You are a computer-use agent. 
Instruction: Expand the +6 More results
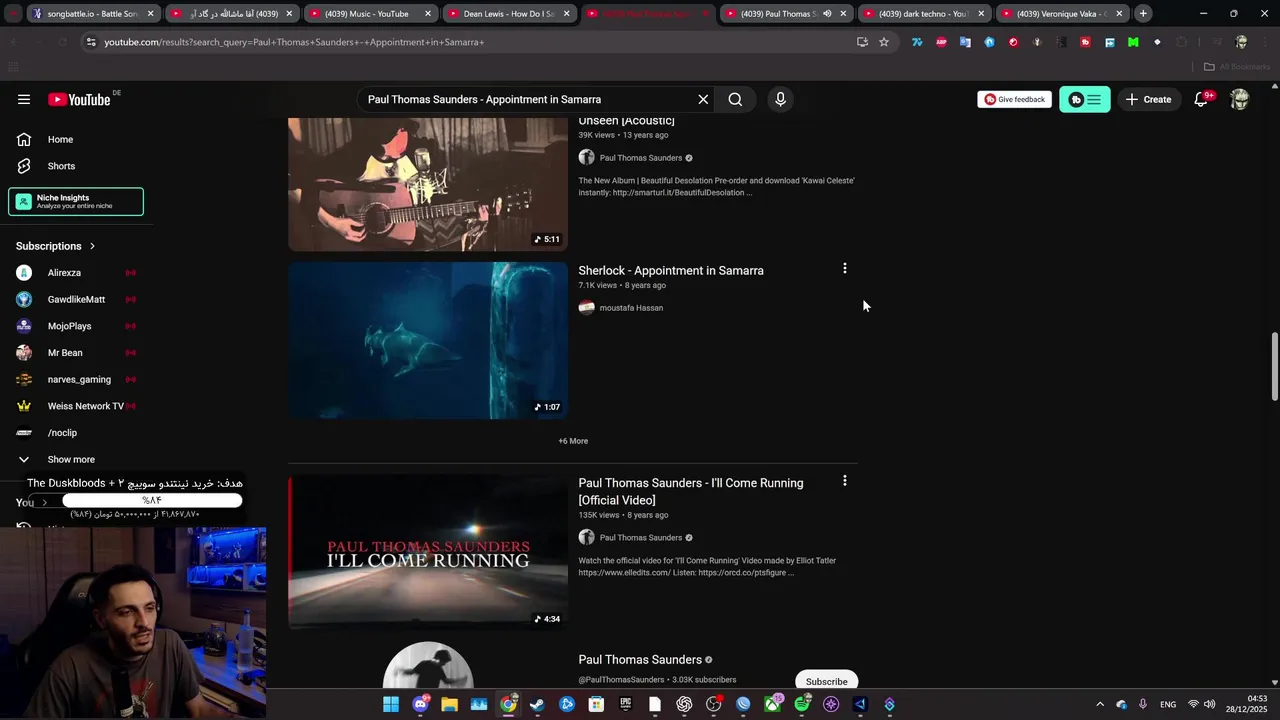click(x=573, y=441)
